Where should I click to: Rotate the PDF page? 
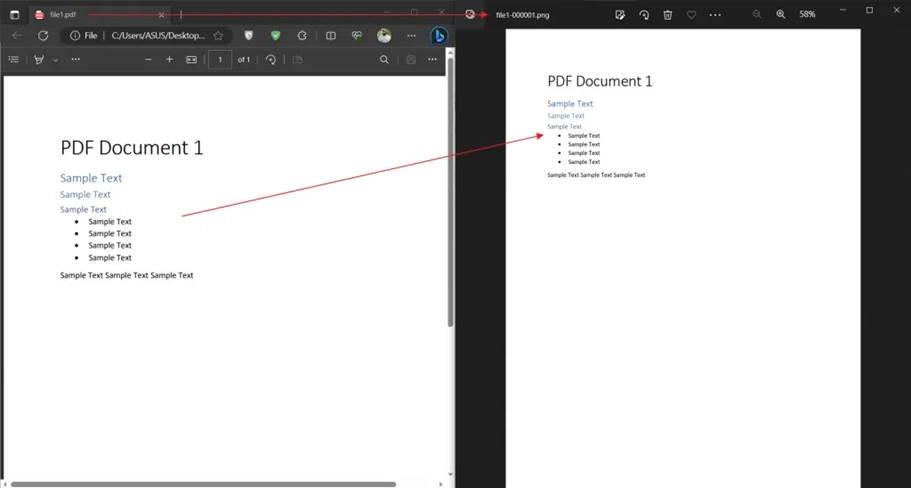pyautogui.click(x=271, y=59)
